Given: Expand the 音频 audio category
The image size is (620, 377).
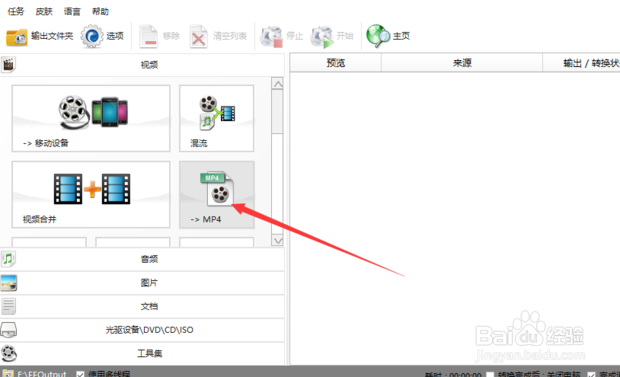Looking at the screenshot, I should 142,259.
